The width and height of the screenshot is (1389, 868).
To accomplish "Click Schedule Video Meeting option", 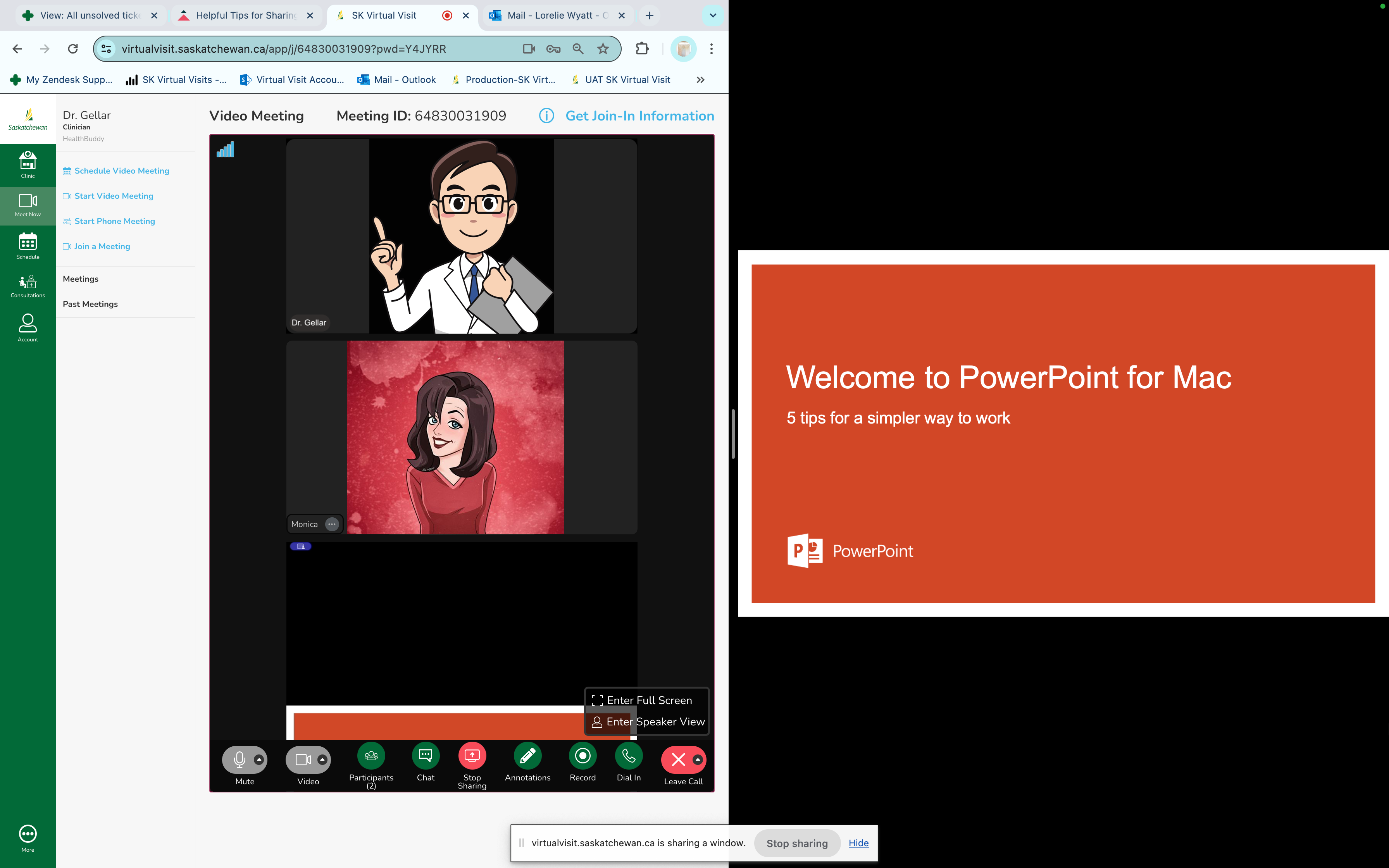I will pyautogui.click(x=121, y=170).
